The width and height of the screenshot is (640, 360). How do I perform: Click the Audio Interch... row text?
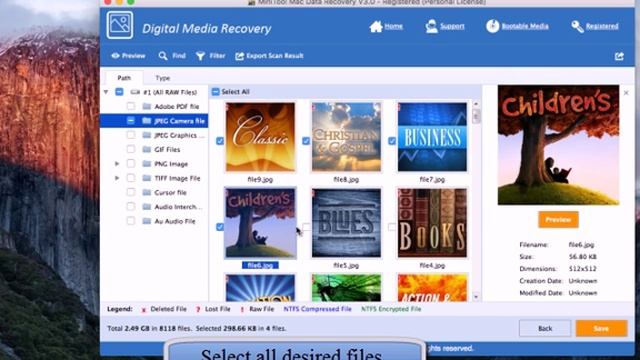click(178, 207)
